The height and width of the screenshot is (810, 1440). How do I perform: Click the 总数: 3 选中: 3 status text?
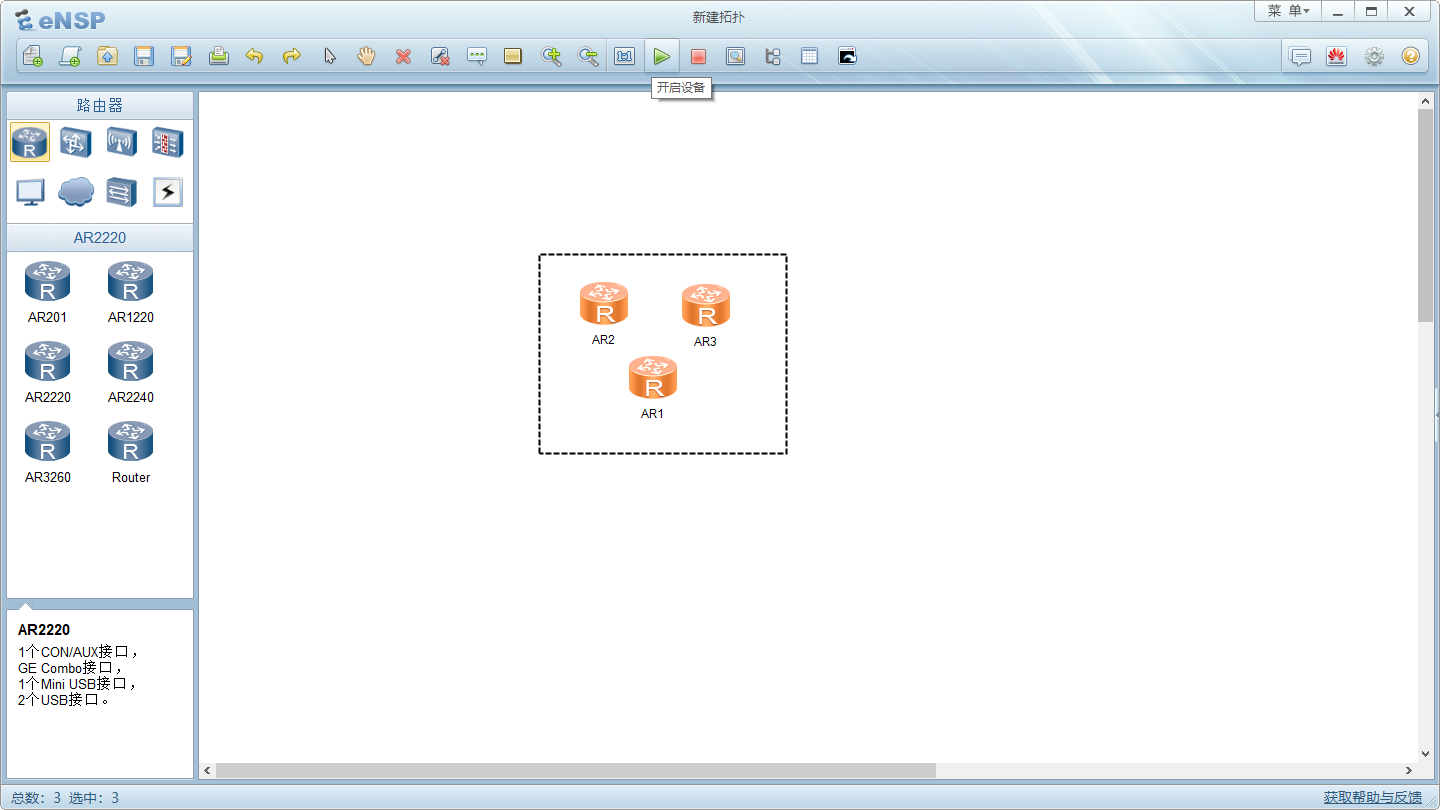pyautogui.click(x=65, y=797)
